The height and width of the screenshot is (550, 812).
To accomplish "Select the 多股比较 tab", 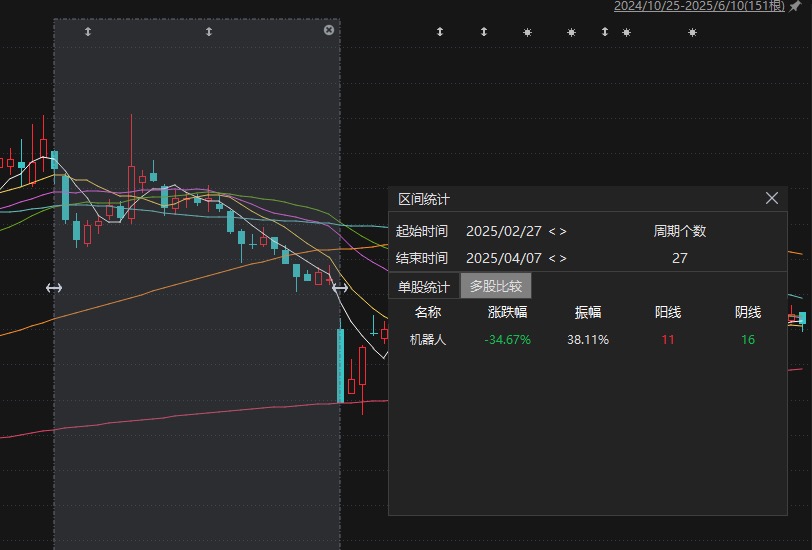I will (496, 286).
